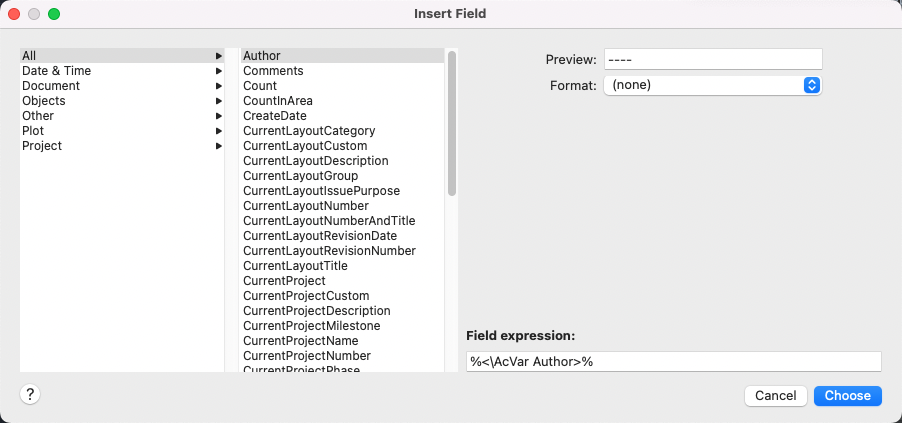This screenshot has height=423, width=902.
Task: Click the Choose button
Action: (847, 396)
